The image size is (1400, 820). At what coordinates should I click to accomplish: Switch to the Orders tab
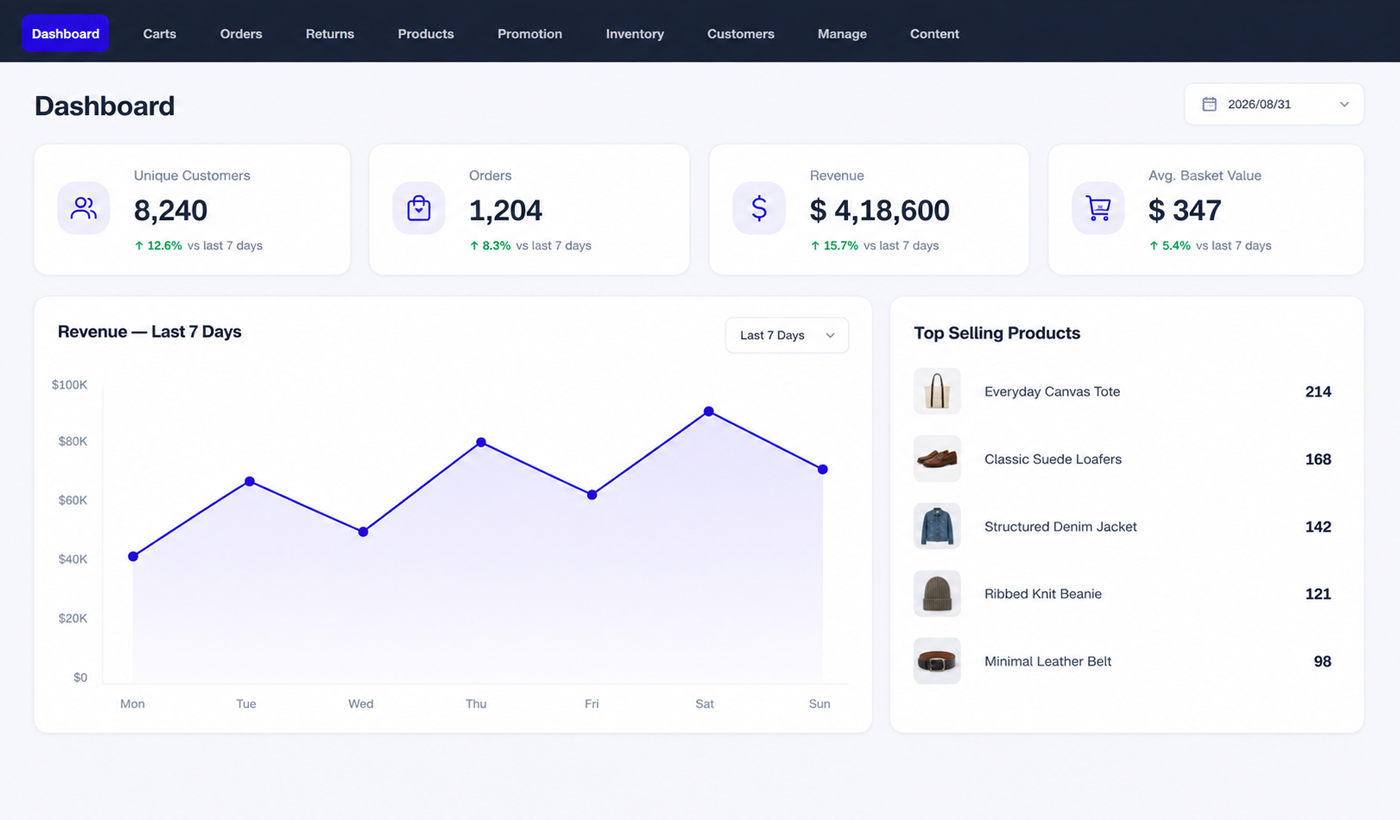241,33
